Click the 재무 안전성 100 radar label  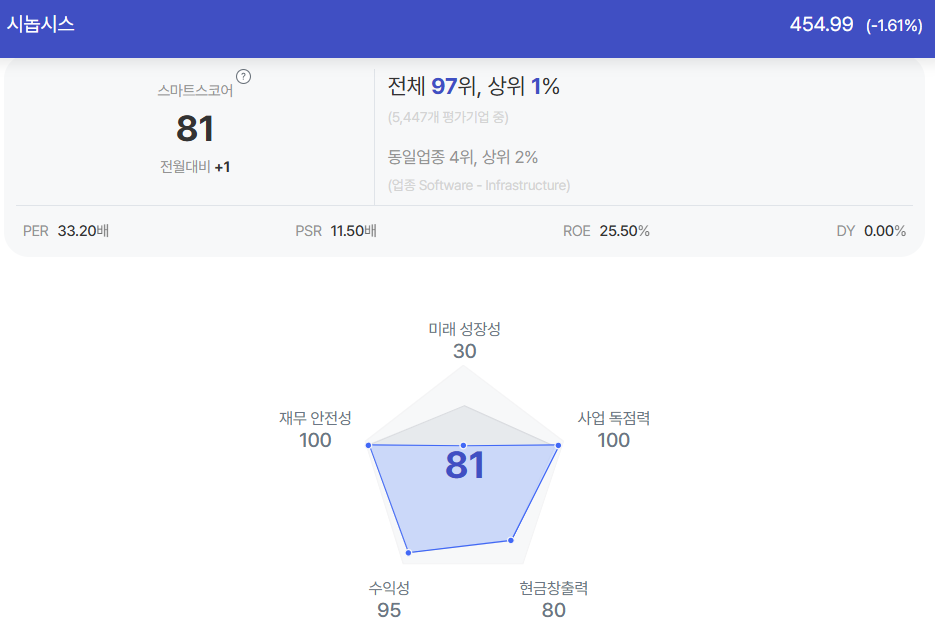pos(315,430)
